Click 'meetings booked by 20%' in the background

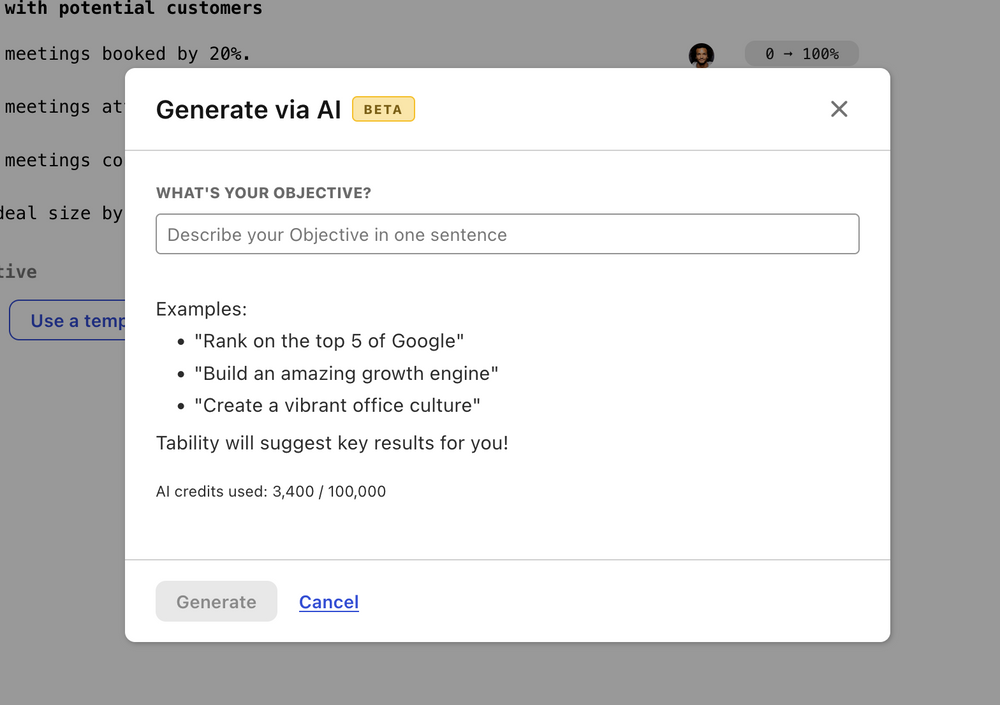pos(127,54)
